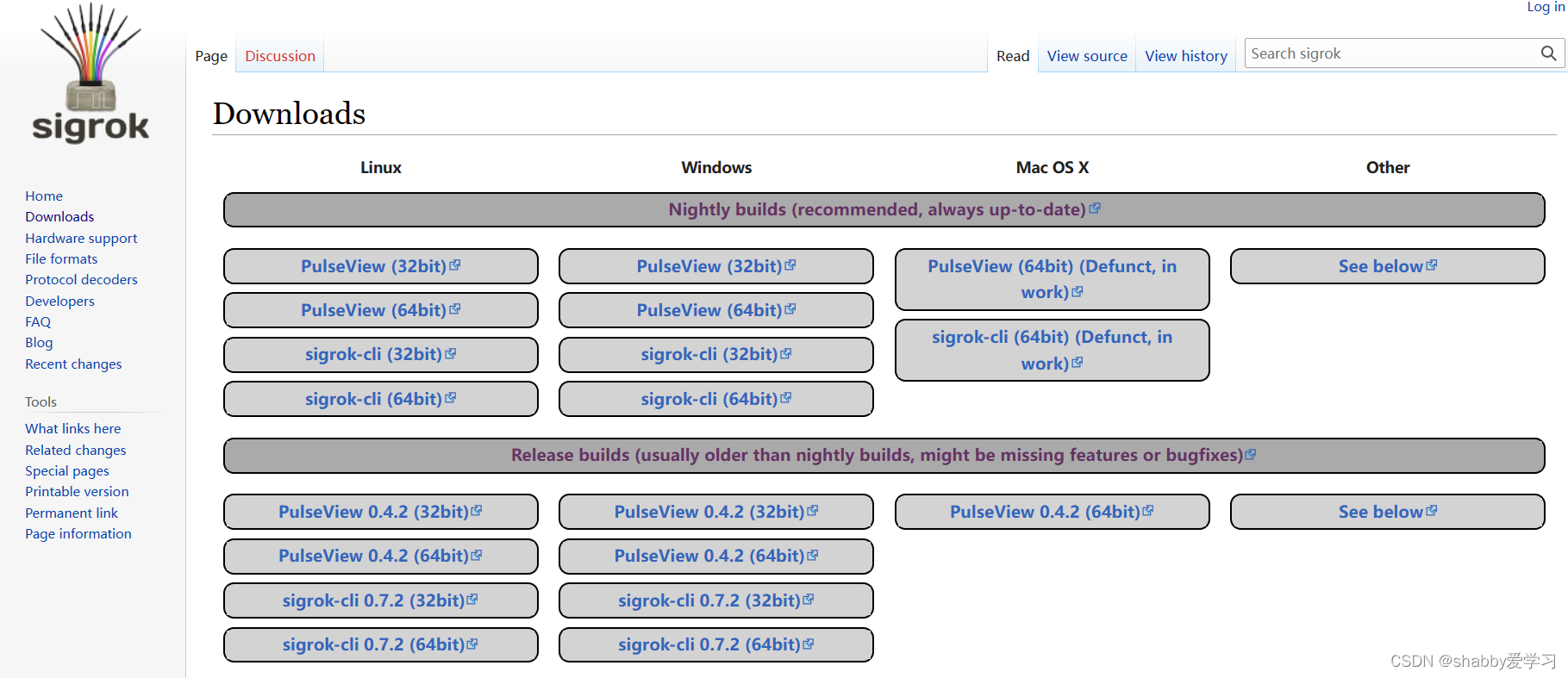Open the FAQ link

(38, 322)
